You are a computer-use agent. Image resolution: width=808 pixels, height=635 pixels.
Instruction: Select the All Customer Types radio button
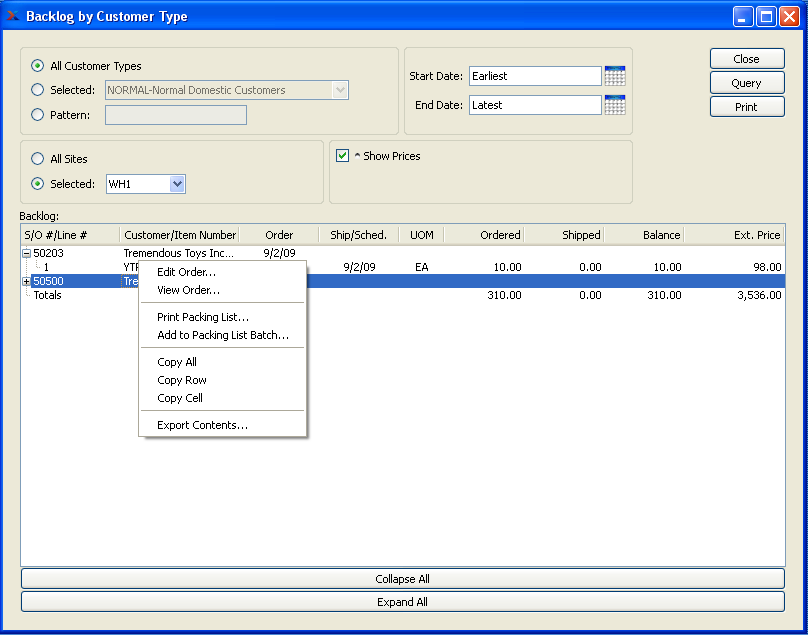[38, 66]
